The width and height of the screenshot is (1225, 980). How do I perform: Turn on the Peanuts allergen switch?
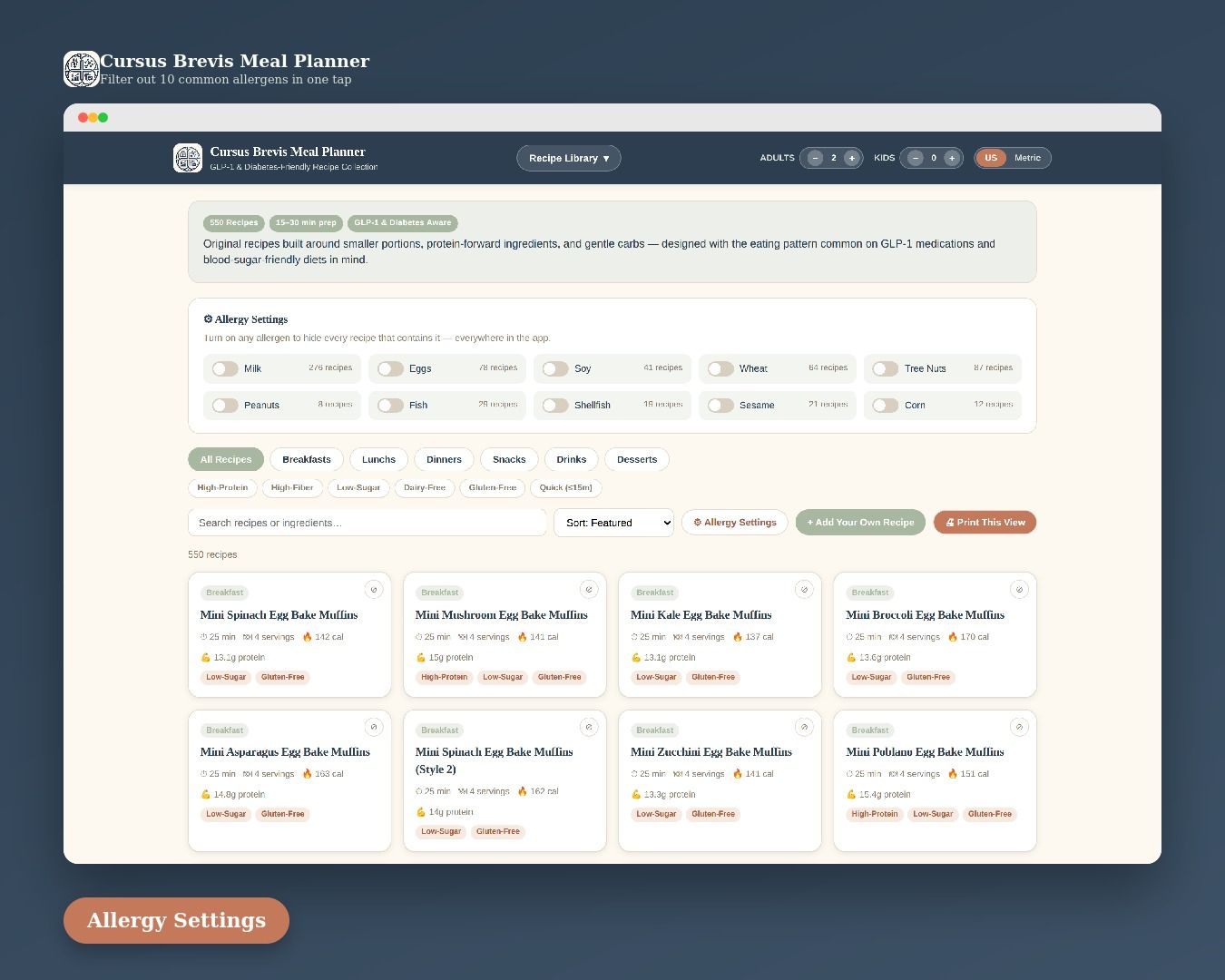tap(225, 406)
